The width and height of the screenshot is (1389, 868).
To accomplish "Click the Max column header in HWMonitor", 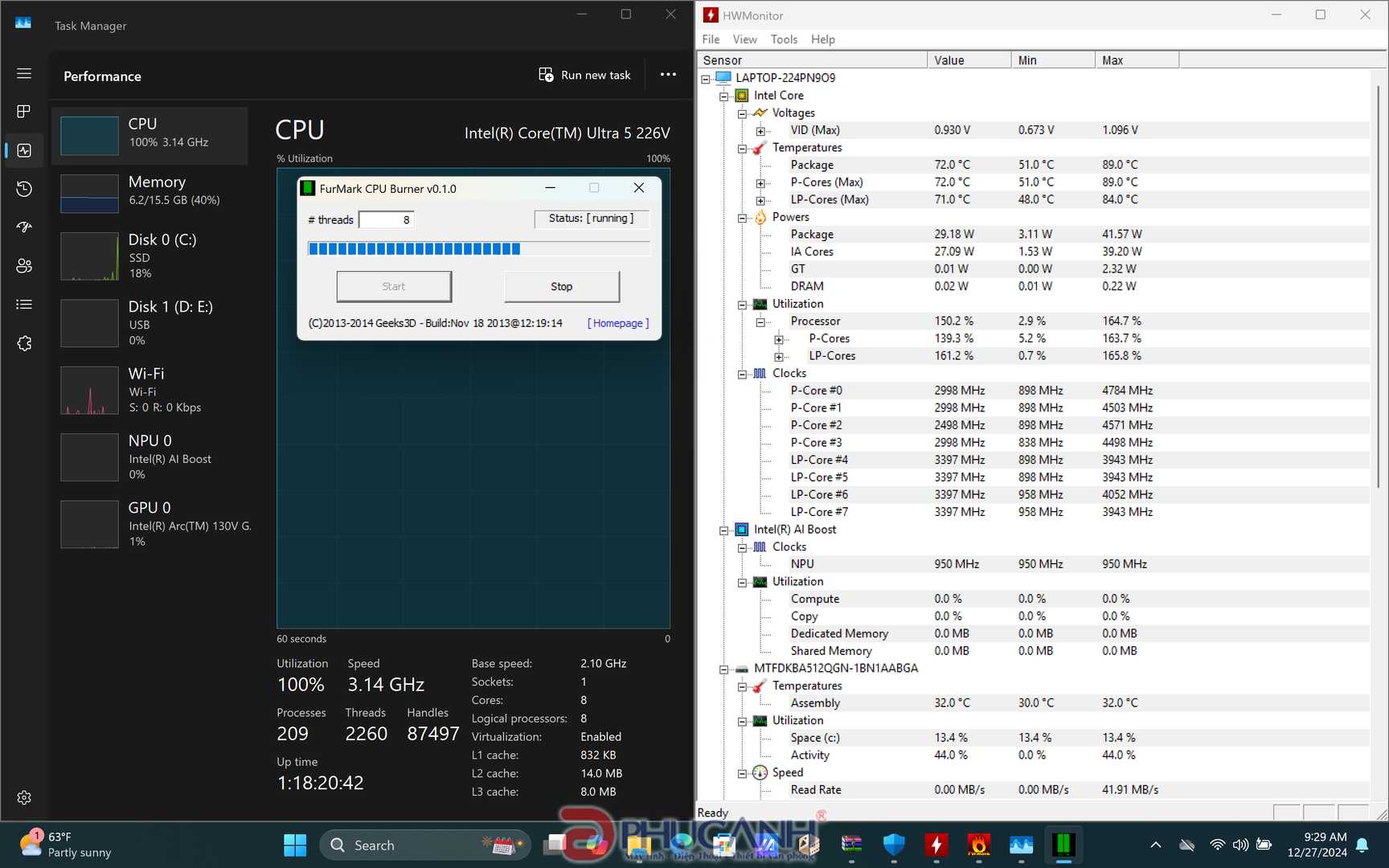I will coord(1137,60).
